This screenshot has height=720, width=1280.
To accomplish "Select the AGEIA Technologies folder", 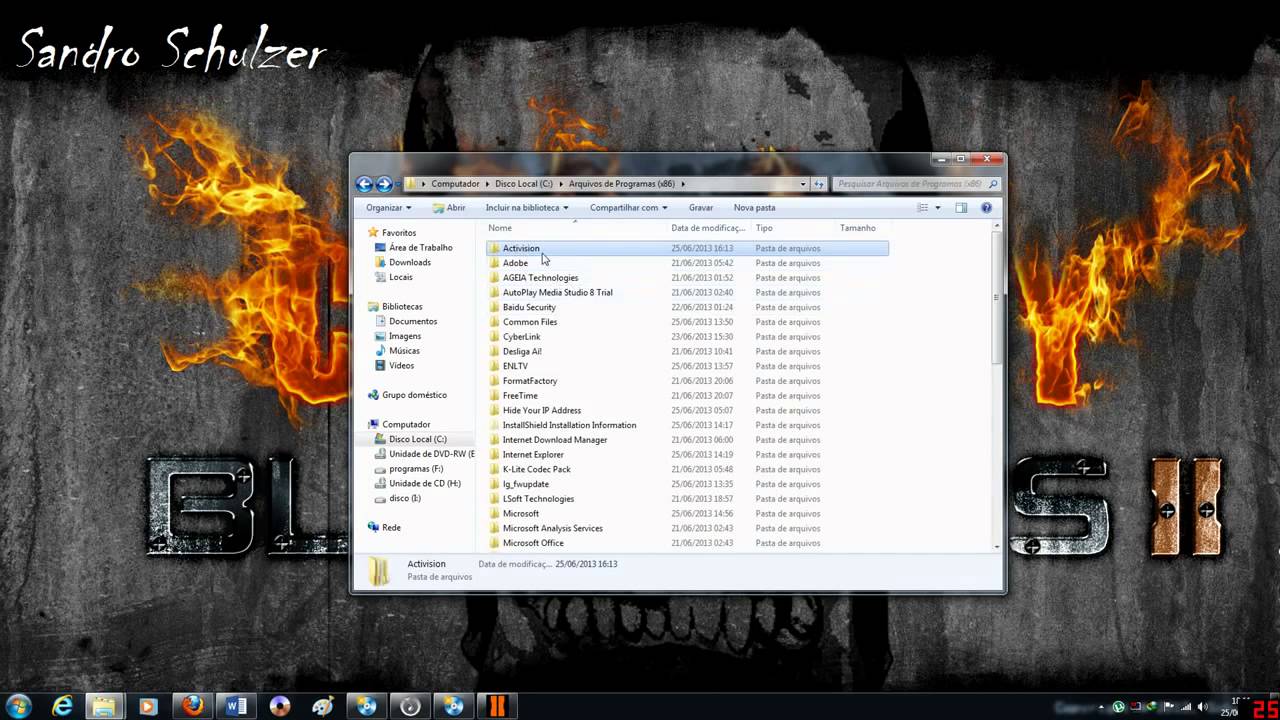I will point(540,278).
